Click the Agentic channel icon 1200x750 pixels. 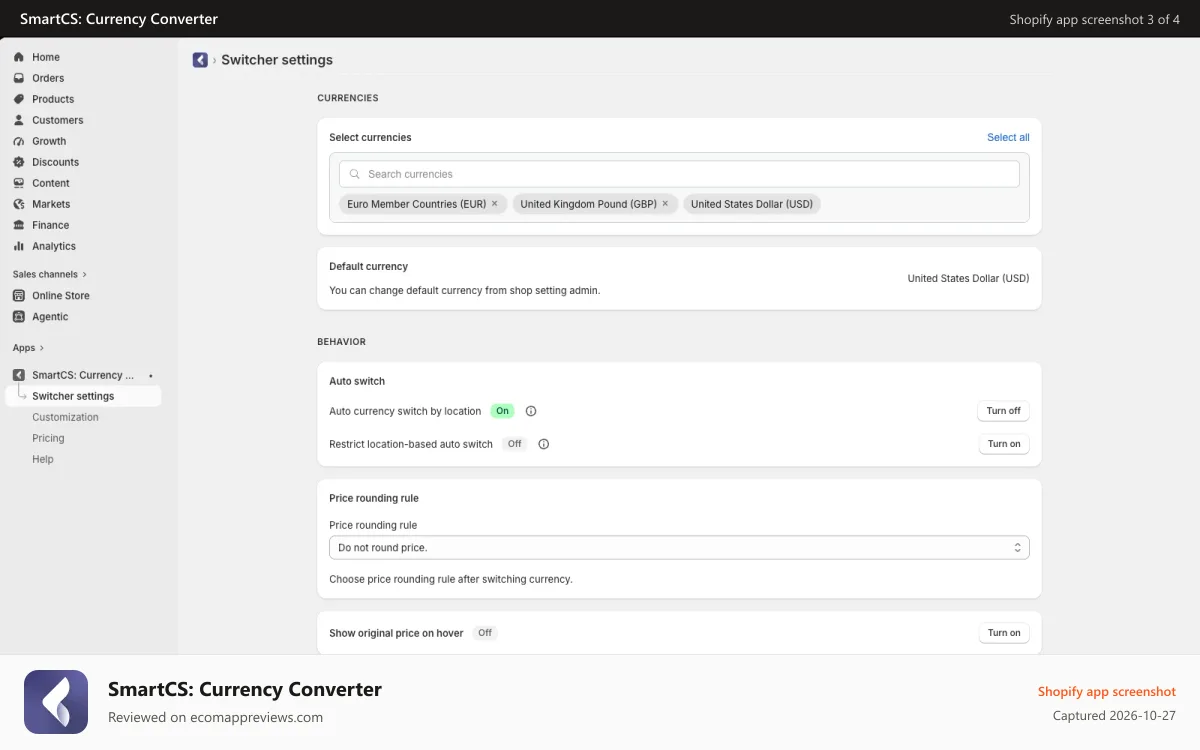pos(18,316)
